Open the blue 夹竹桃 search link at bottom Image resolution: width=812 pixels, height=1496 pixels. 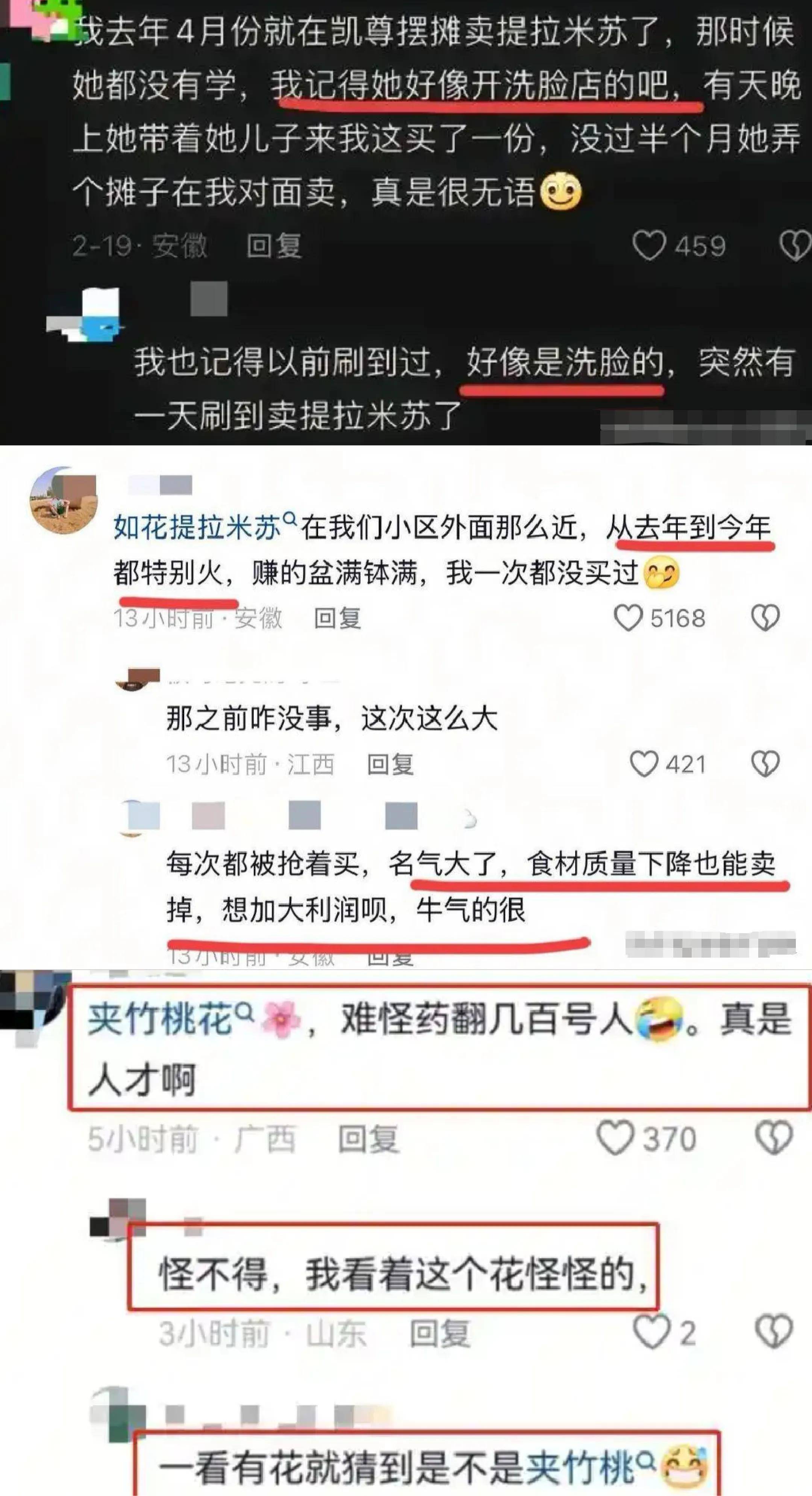590,1467
